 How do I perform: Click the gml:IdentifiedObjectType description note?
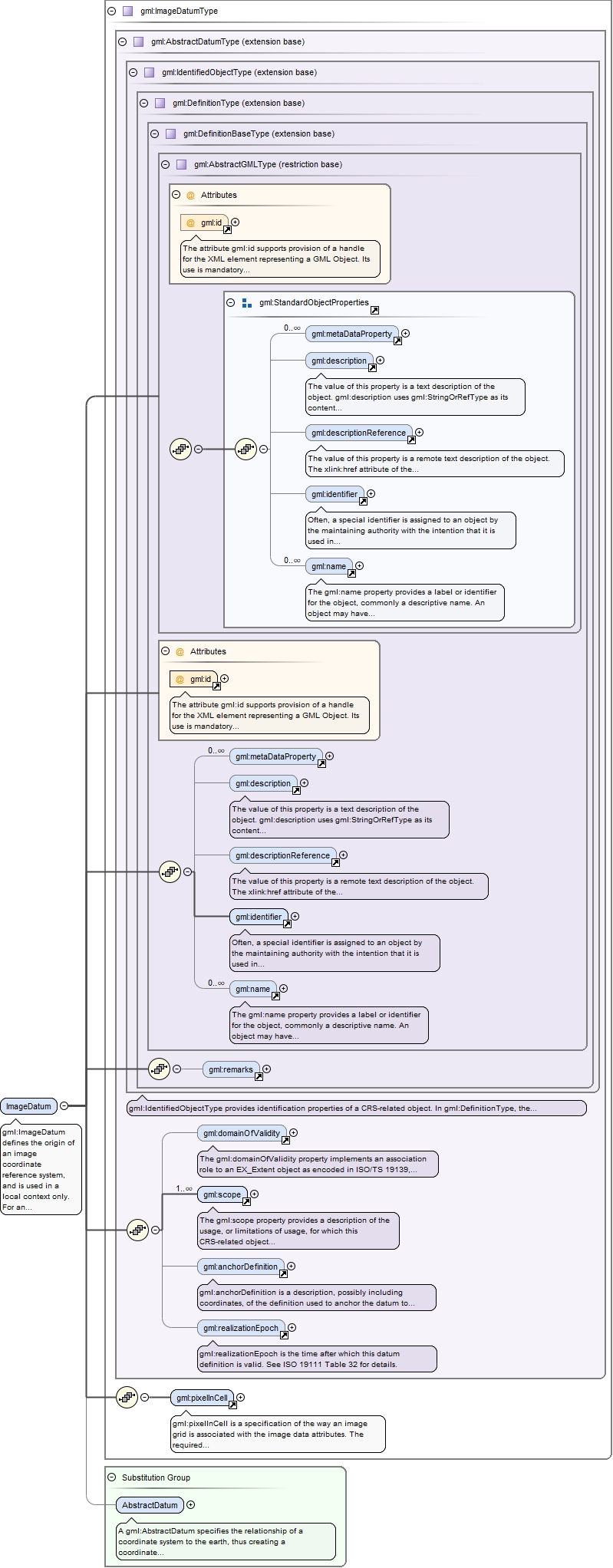click(357, 1108)
